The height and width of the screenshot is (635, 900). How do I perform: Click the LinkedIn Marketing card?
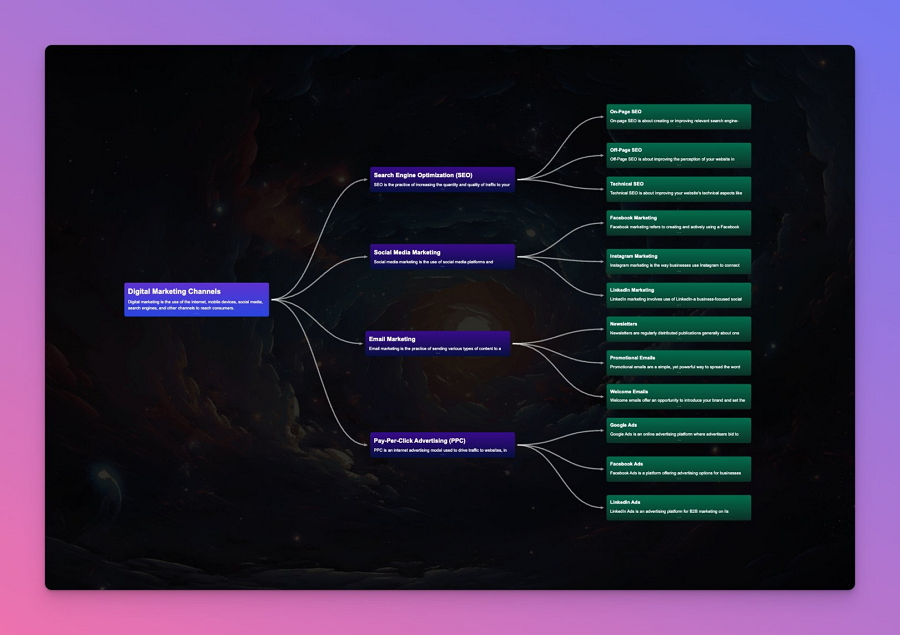coord(678,295)
